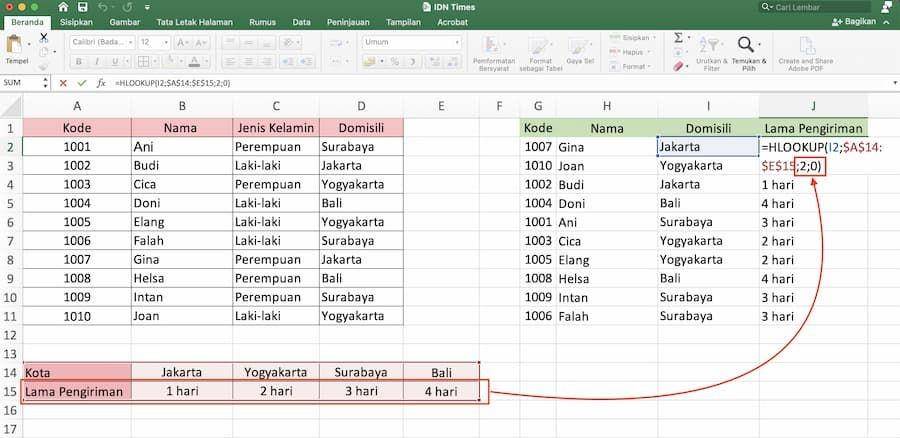Cancel formula with the red X icon
Viewport: 900px width, 438px height.
[x=63, y=83]
